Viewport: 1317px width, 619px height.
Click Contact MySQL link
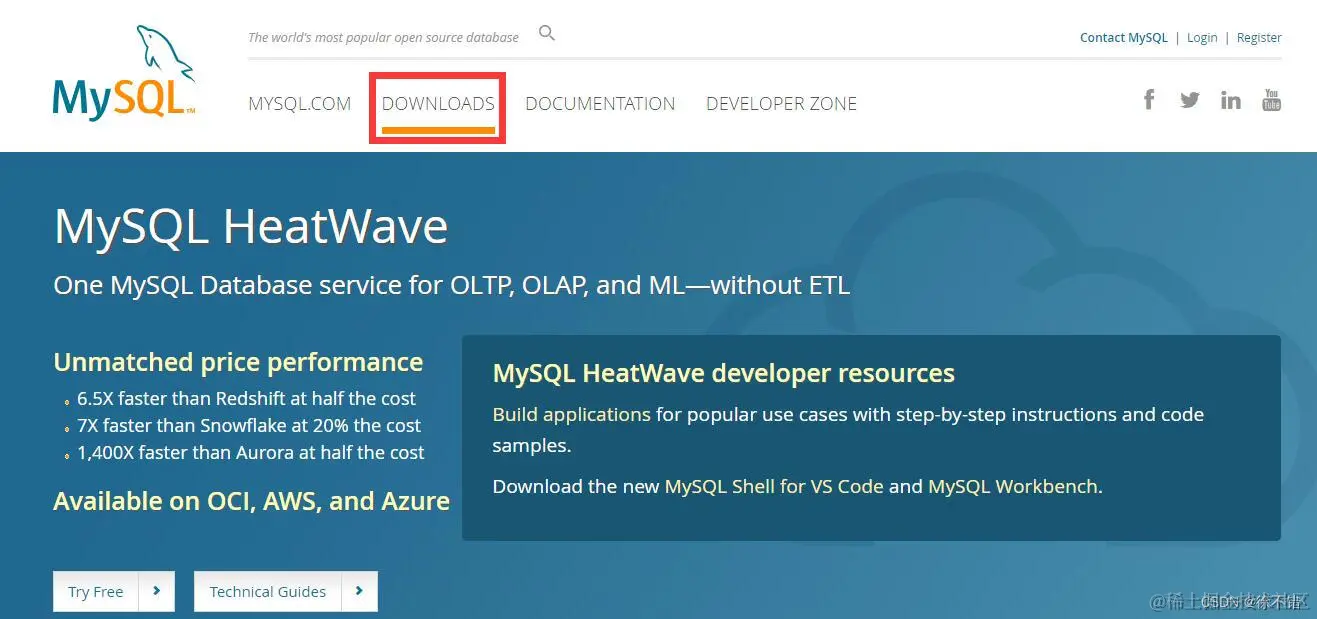(1124, 38)
